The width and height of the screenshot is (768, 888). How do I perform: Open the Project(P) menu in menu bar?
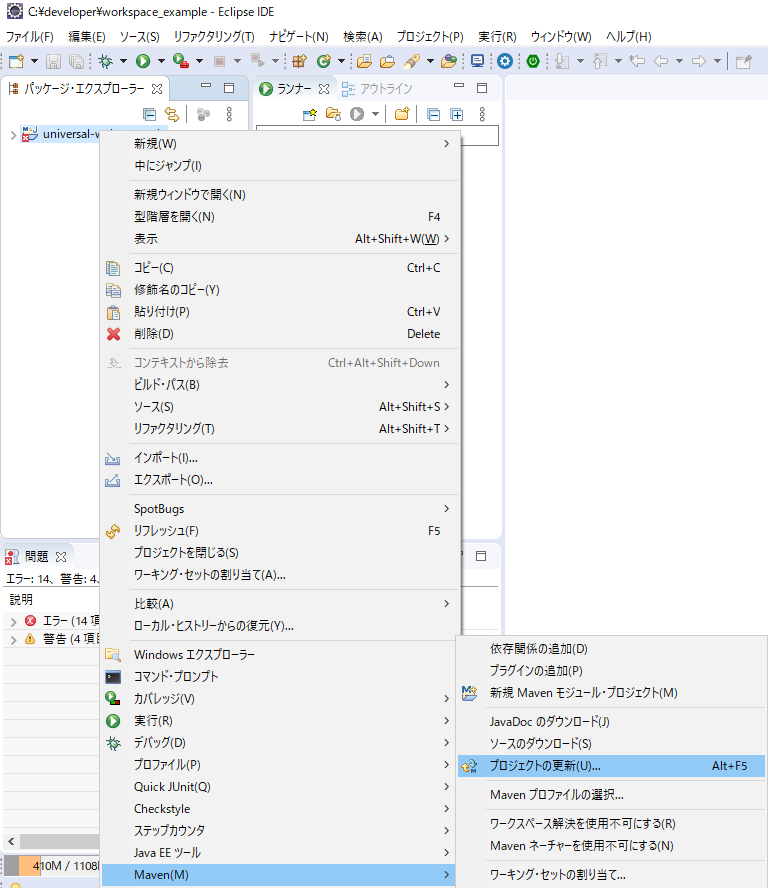tap(430, 37)
